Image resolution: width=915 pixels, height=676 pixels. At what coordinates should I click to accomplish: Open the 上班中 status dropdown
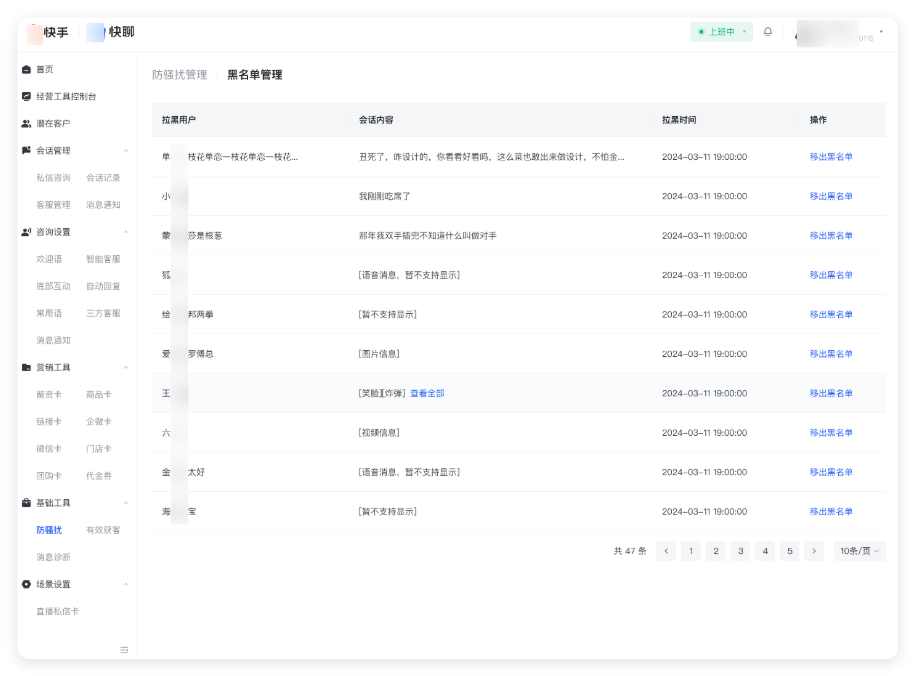pyautogui.click(x=721, y=32)
